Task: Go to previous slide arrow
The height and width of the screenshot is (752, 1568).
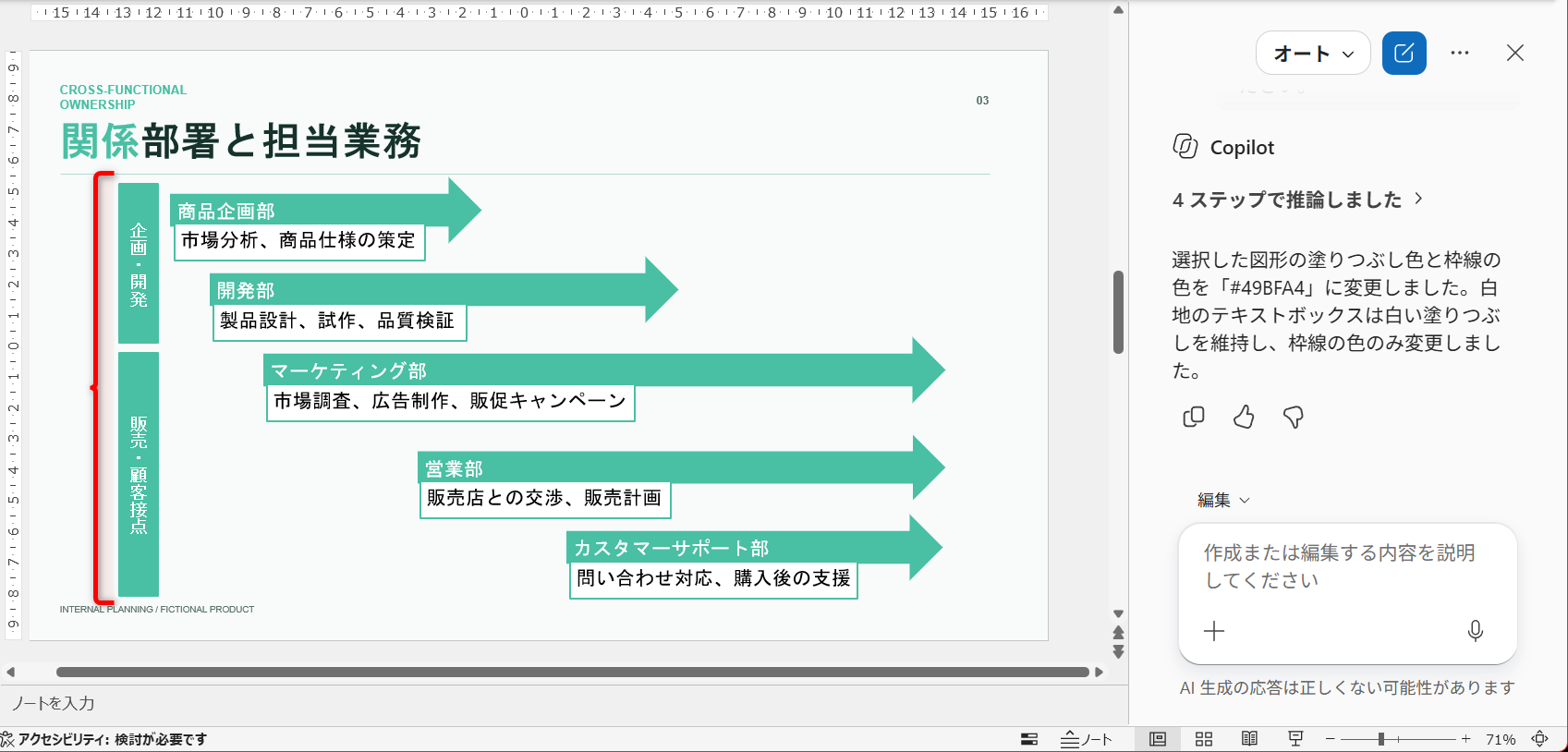Action: click(x=1118, y=633)
